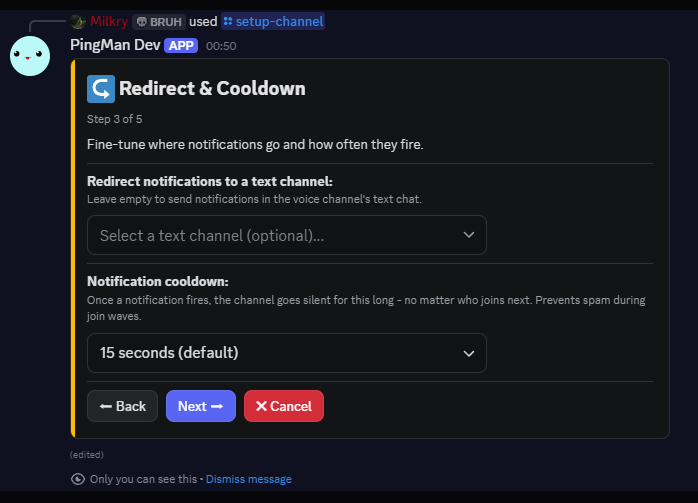Screen dimensions: 698x503
Task: Click the eye icon beside 'Only you can see this'
Action: (78, 479)
